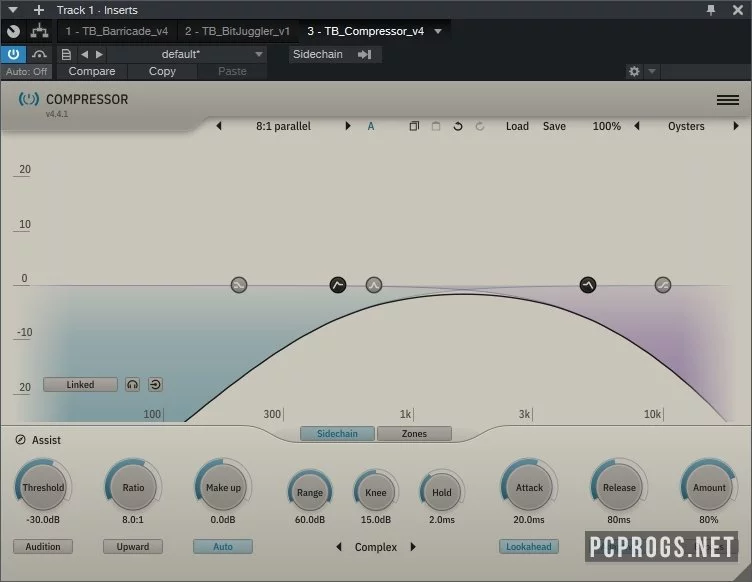Click the Ratio knob
This screenshot has width=752, height=582.
tap(133, 487)
